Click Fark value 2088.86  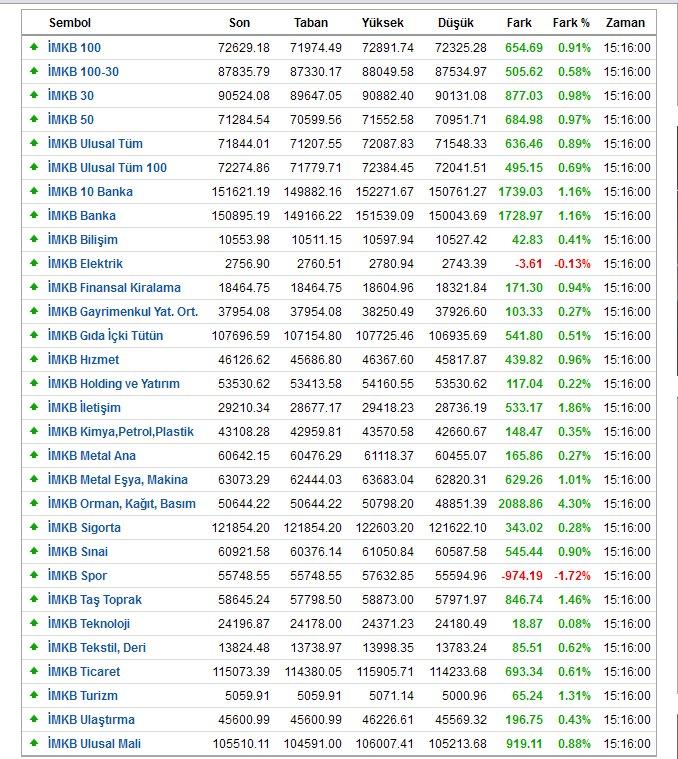click(521, 503)
